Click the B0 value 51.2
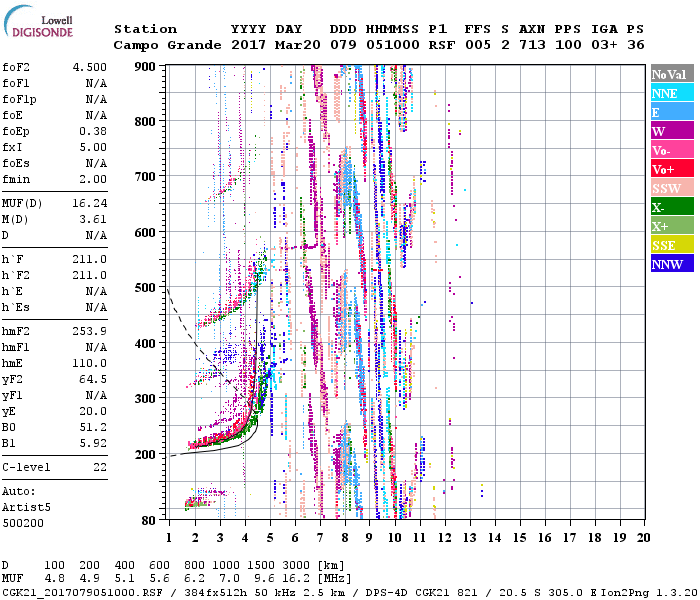The image size is (700, 600). point(93,427)
